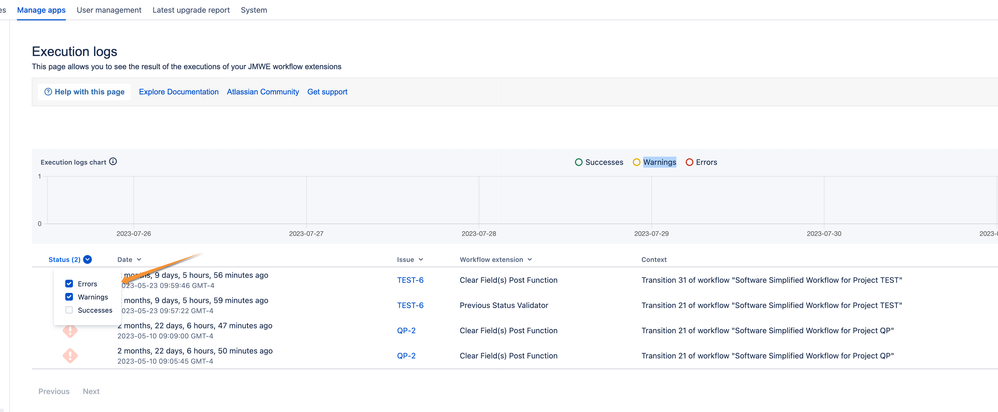Open TEST-6 issue for Previous Status Validator

(411, 305)
